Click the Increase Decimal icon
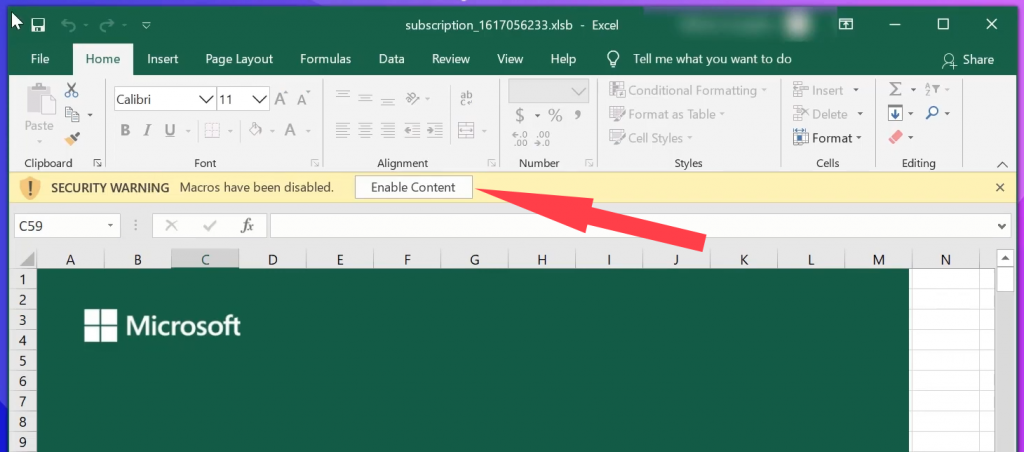Viewport: 1024px width, 452px height. pos(520,138)
